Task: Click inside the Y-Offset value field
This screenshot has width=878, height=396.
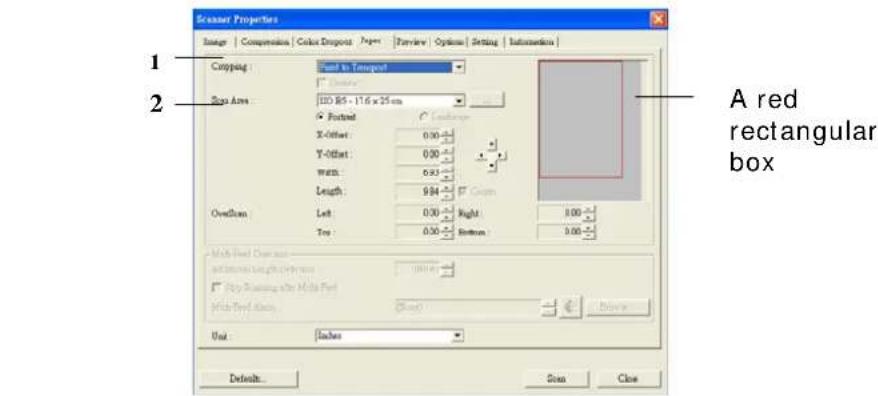Action: pos(419,155)
